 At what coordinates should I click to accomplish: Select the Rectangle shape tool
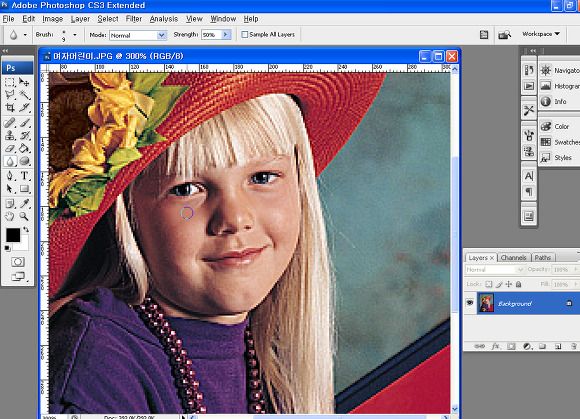click(x=24, y=189)
